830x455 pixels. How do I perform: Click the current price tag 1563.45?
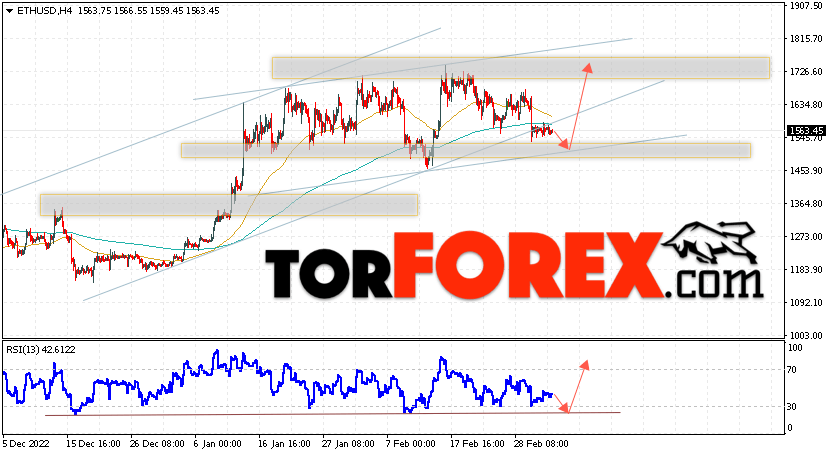[x=806, y=131]
